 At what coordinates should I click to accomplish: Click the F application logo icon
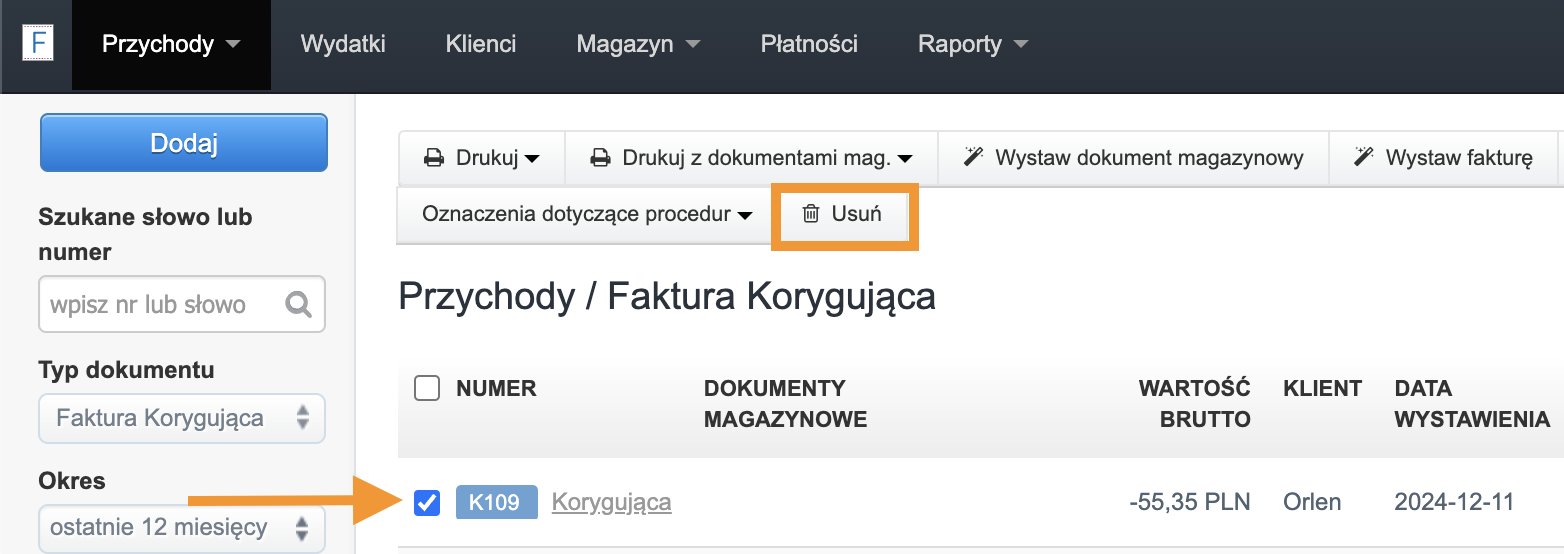click(38, 44)
